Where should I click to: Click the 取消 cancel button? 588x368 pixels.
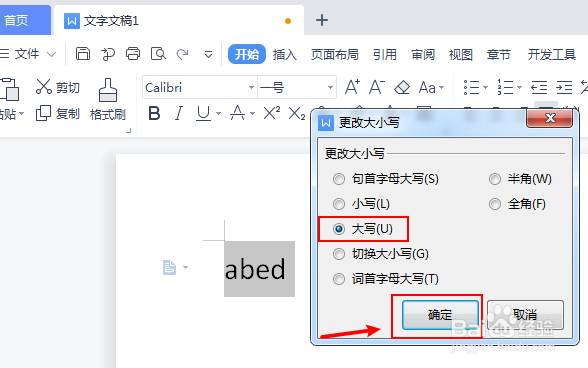tap(525, 315)
